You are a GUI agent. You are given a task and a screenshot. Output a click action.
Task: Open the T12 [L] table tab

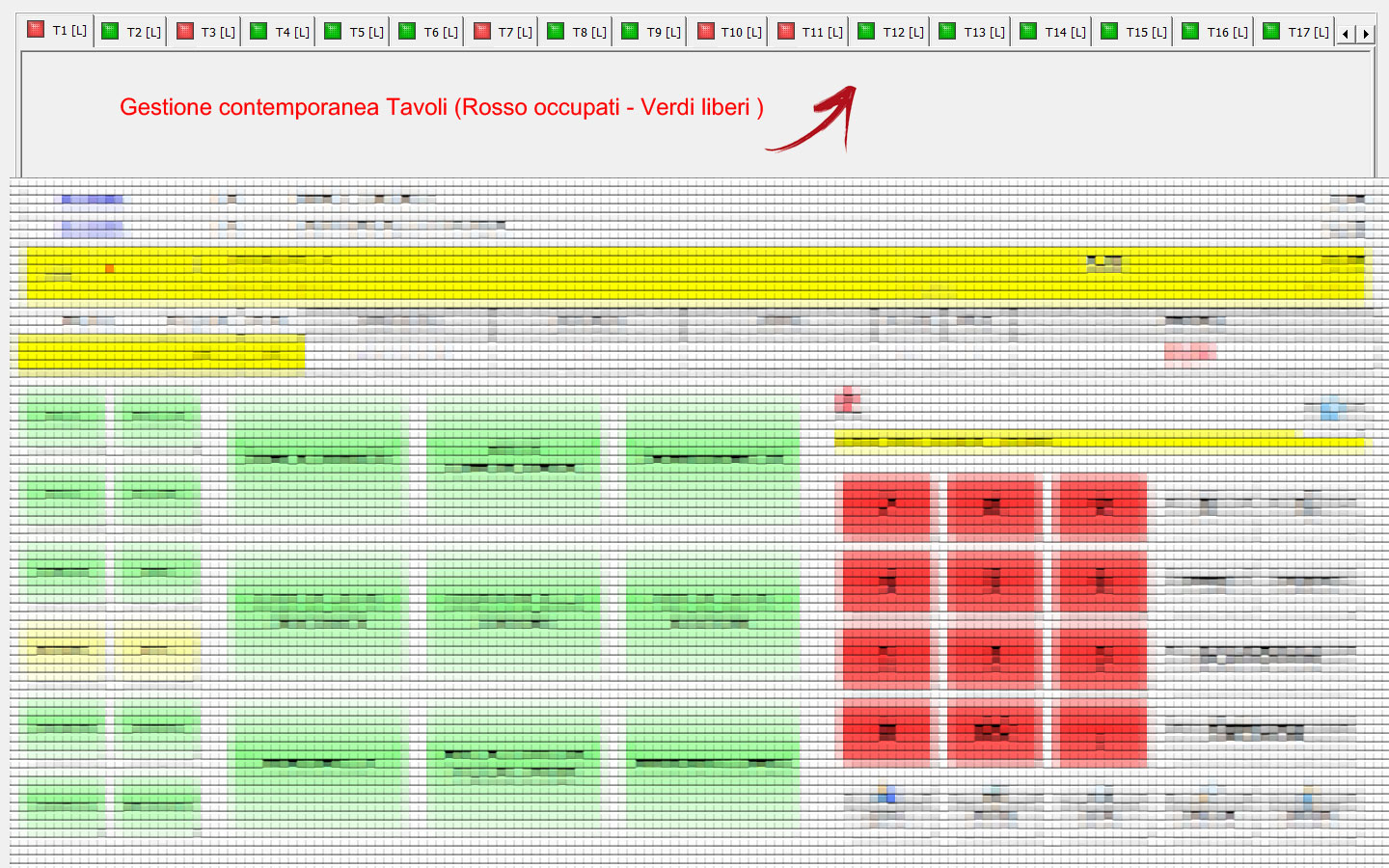[x=903, y=32]
